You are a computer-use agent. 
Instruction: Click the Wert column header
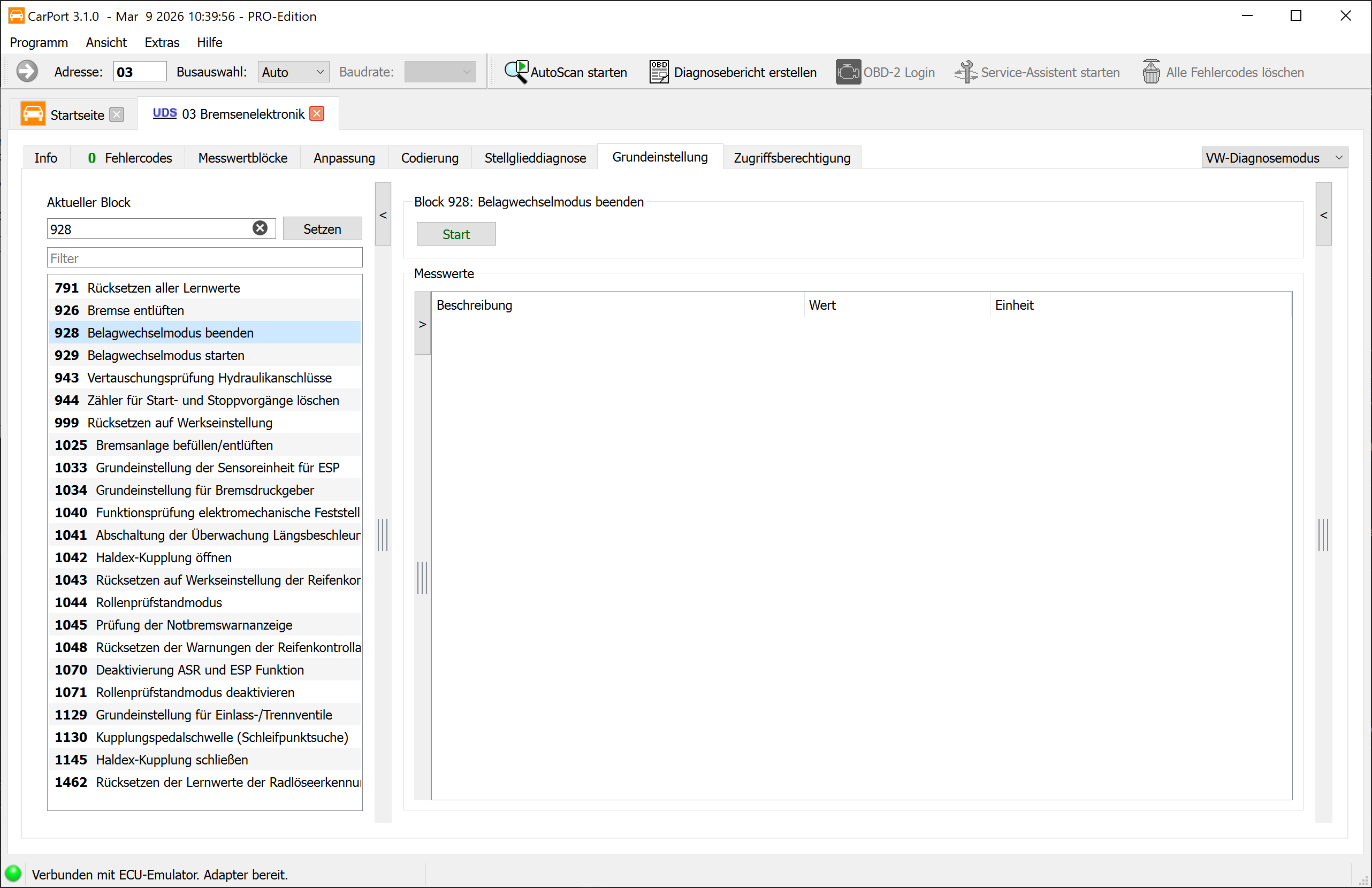[897, 305]
